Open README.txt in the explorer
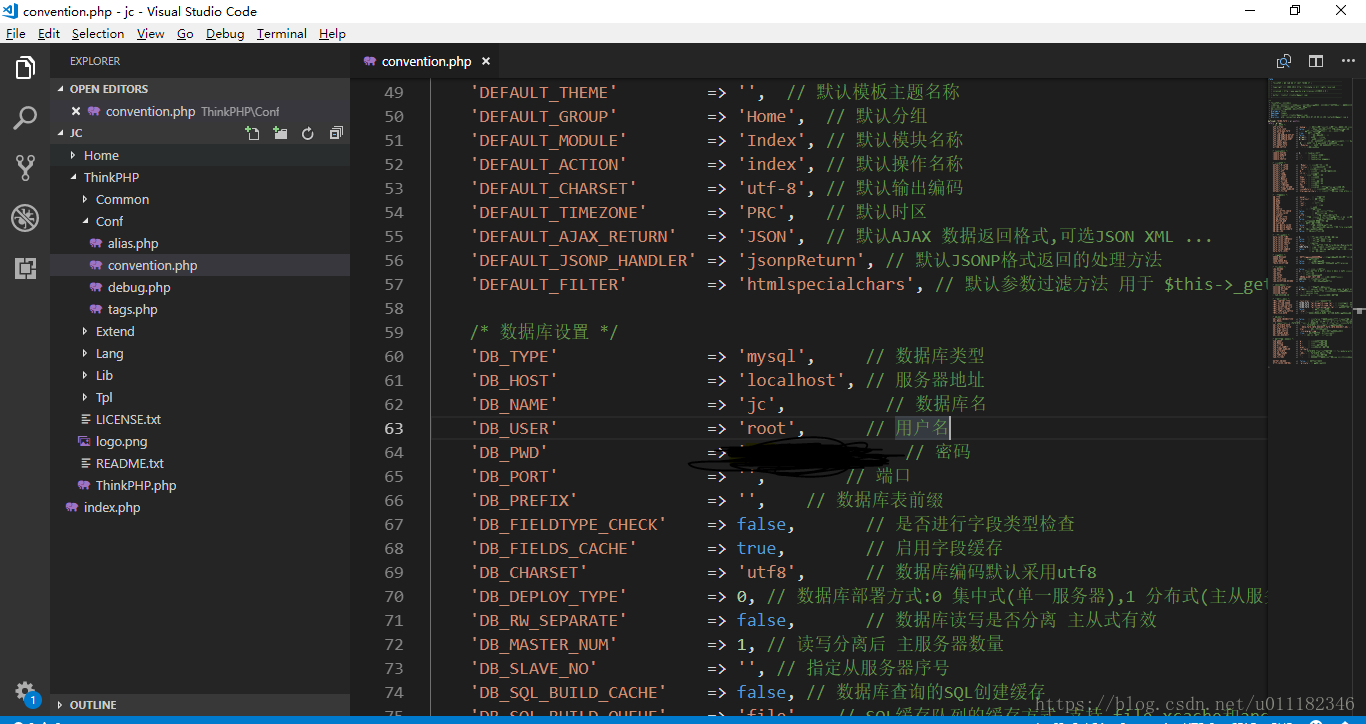Viewport: 1366px width, 724px height. pyautogui.click(x=200, y=463)
